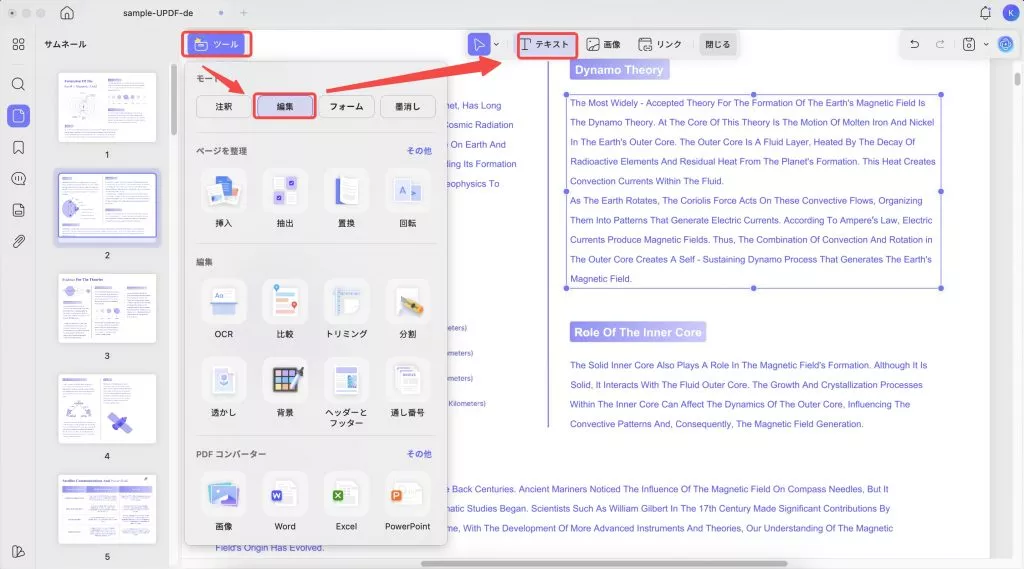Screen dimensions: 1024x569
Task: Open the 通し番号 Bates numbering tool
Action: (408, 380)
